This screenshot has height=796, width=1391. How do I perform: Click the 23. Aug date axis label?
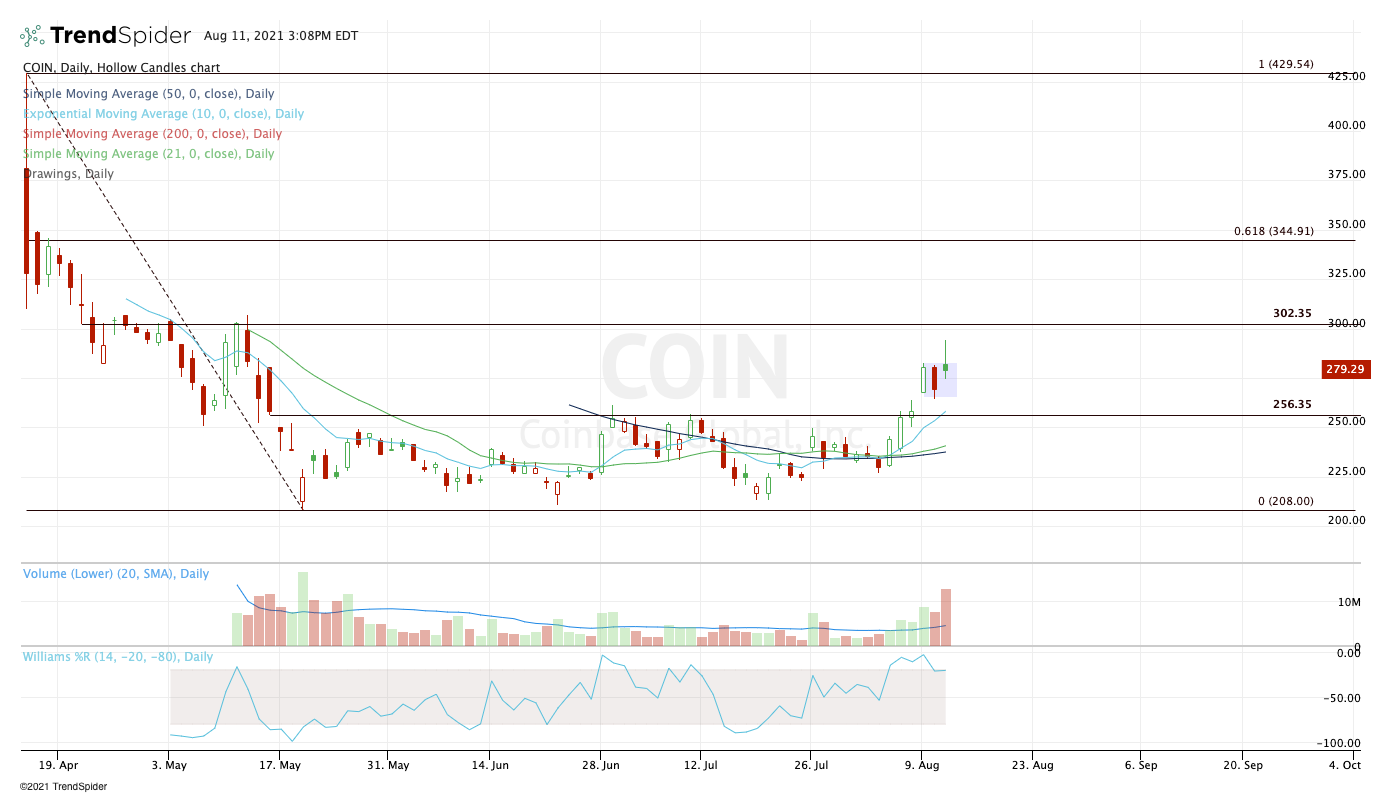[x=1033, y=765]
